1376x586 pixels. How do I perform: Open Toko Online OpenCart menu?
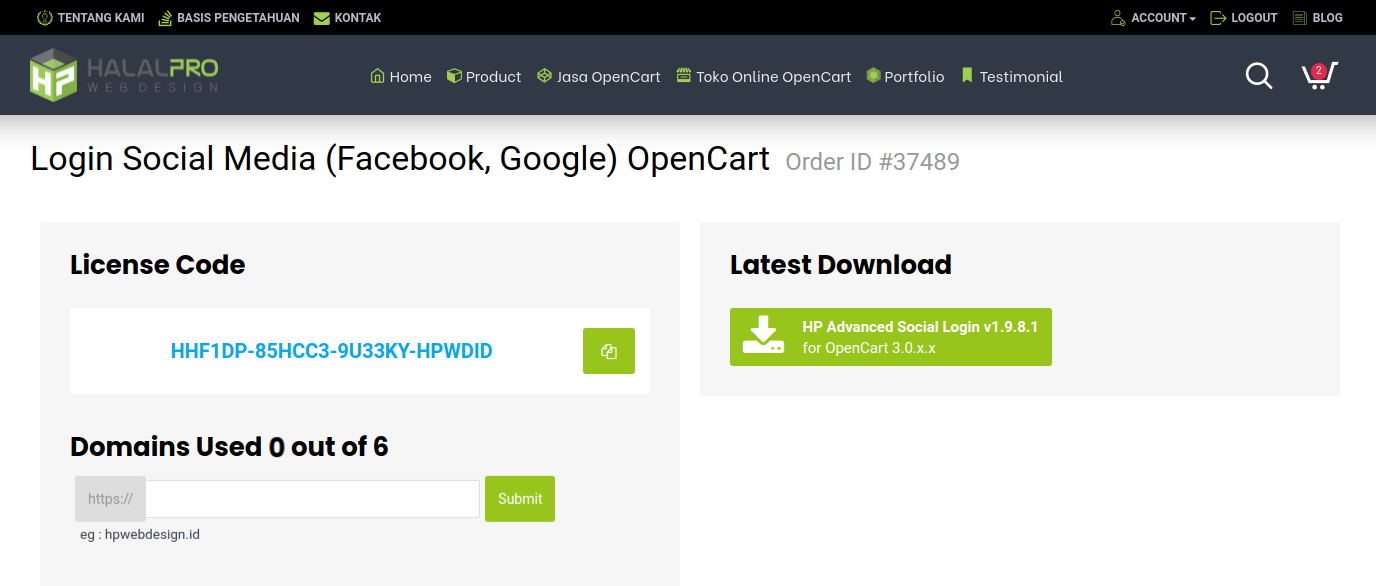(764, 77)
